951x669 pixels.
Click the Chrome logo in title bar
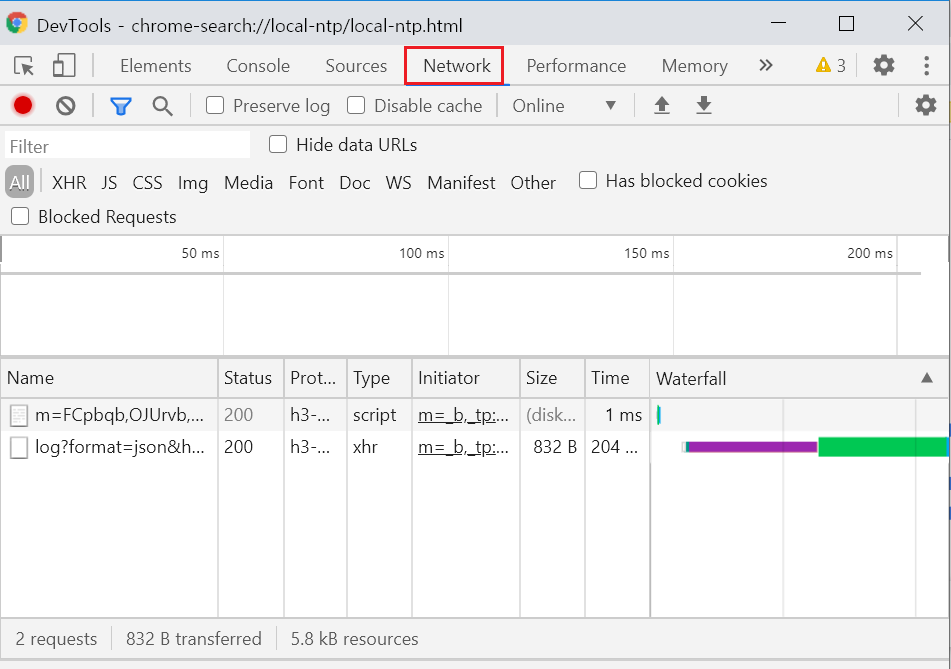[17, 24]
